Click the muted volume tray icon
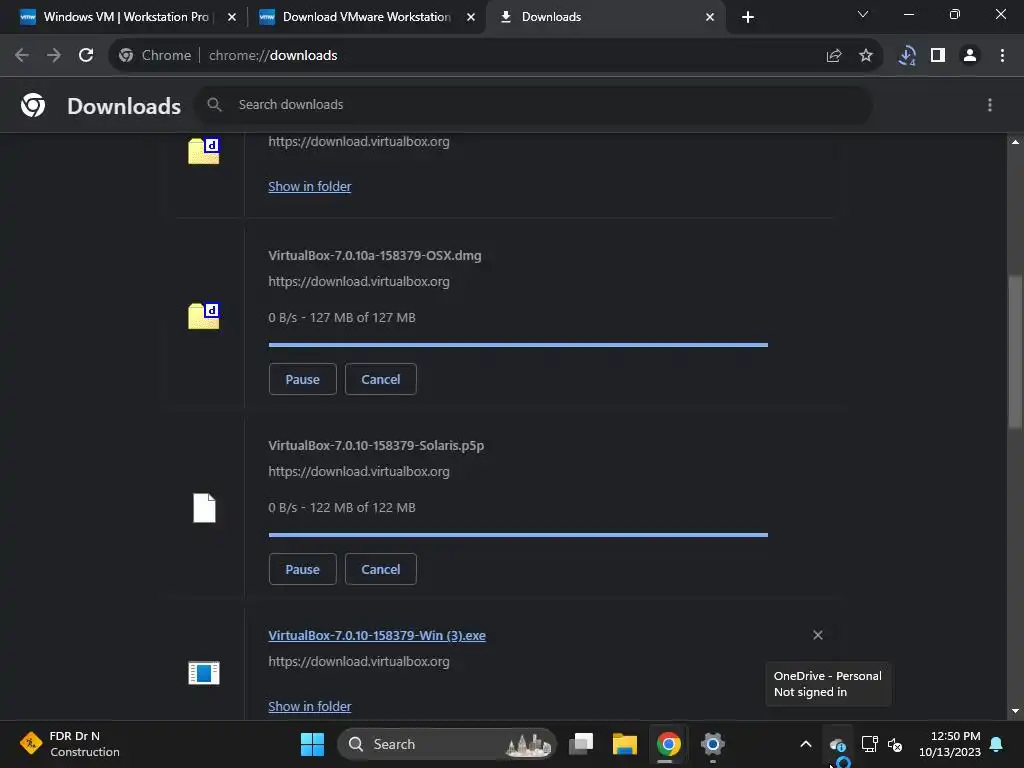This screenshot has width=1024, height=768. 895,744
